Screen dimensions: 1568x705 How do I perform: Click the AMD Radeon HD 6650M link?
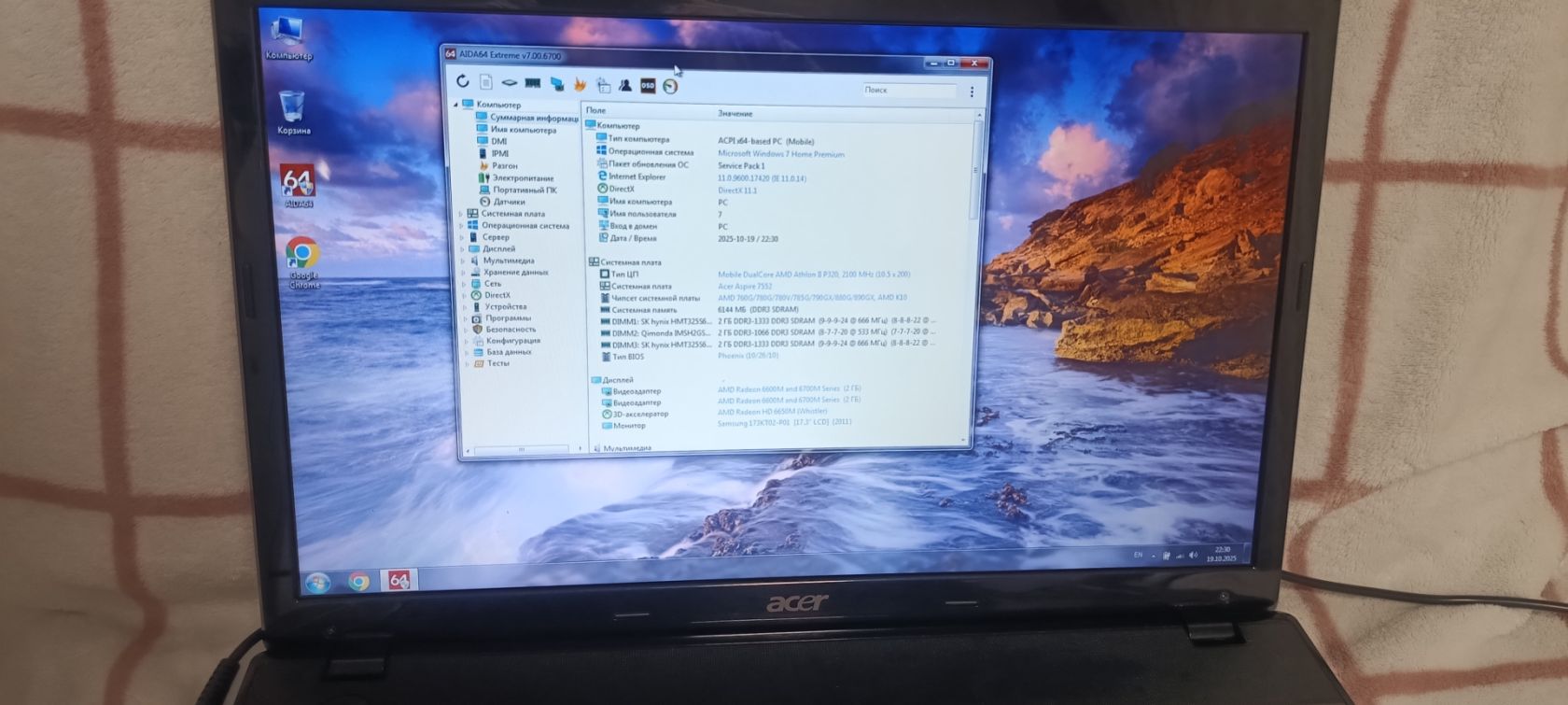[x=772, y=412]
